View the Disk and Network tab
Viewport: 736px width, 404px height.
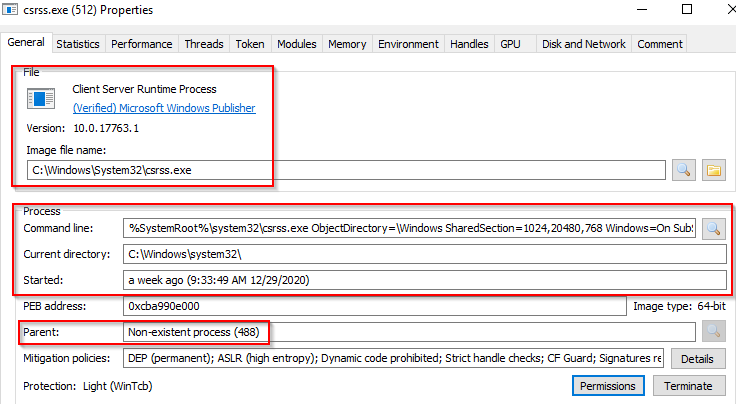(583, 44)
